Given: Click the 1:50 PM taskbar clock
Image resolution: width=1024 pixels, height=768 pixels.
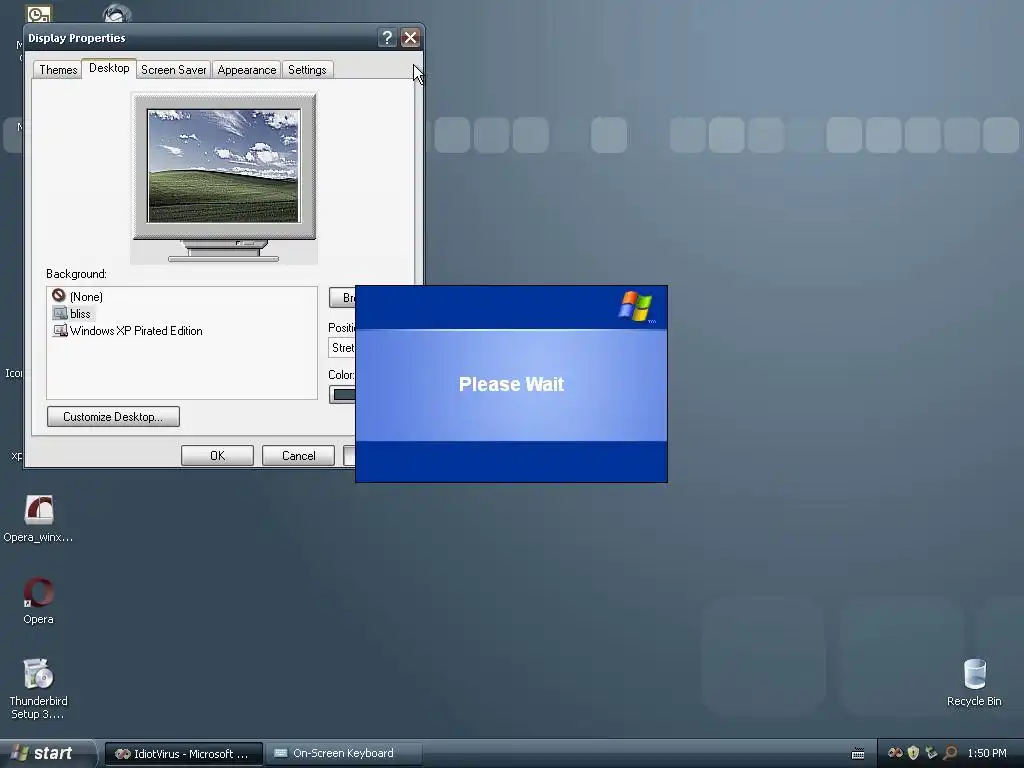Looking at the screenshot, I should pos(987,753).
